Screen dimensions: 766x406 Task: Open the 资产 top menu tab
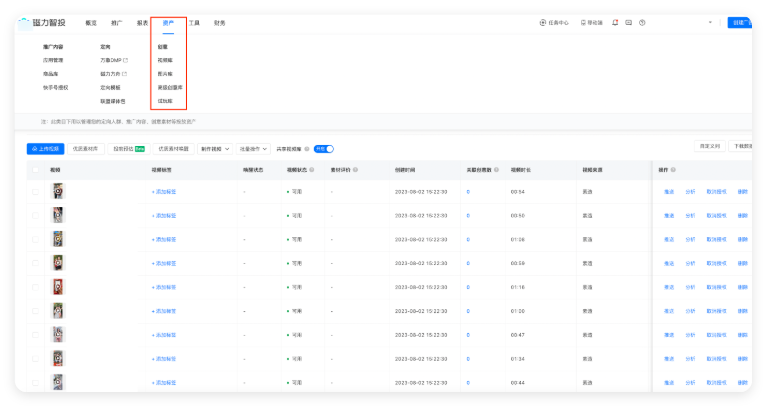[168, 22]
